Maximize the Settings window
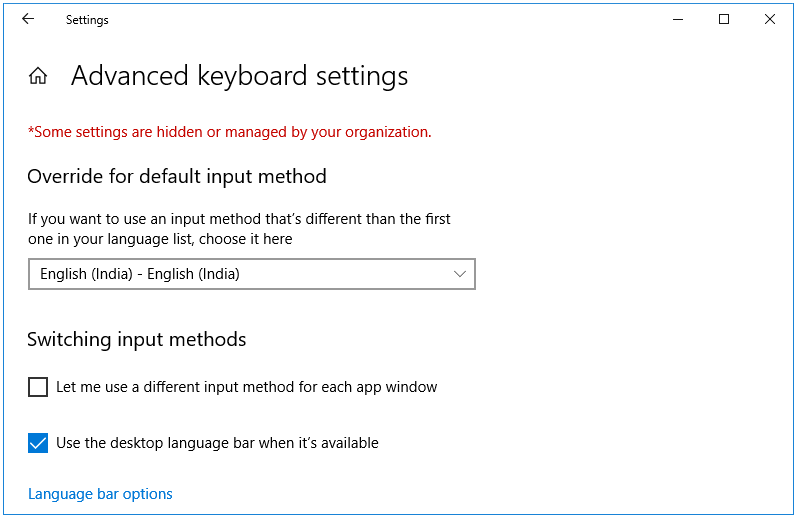 click(724, 19)
